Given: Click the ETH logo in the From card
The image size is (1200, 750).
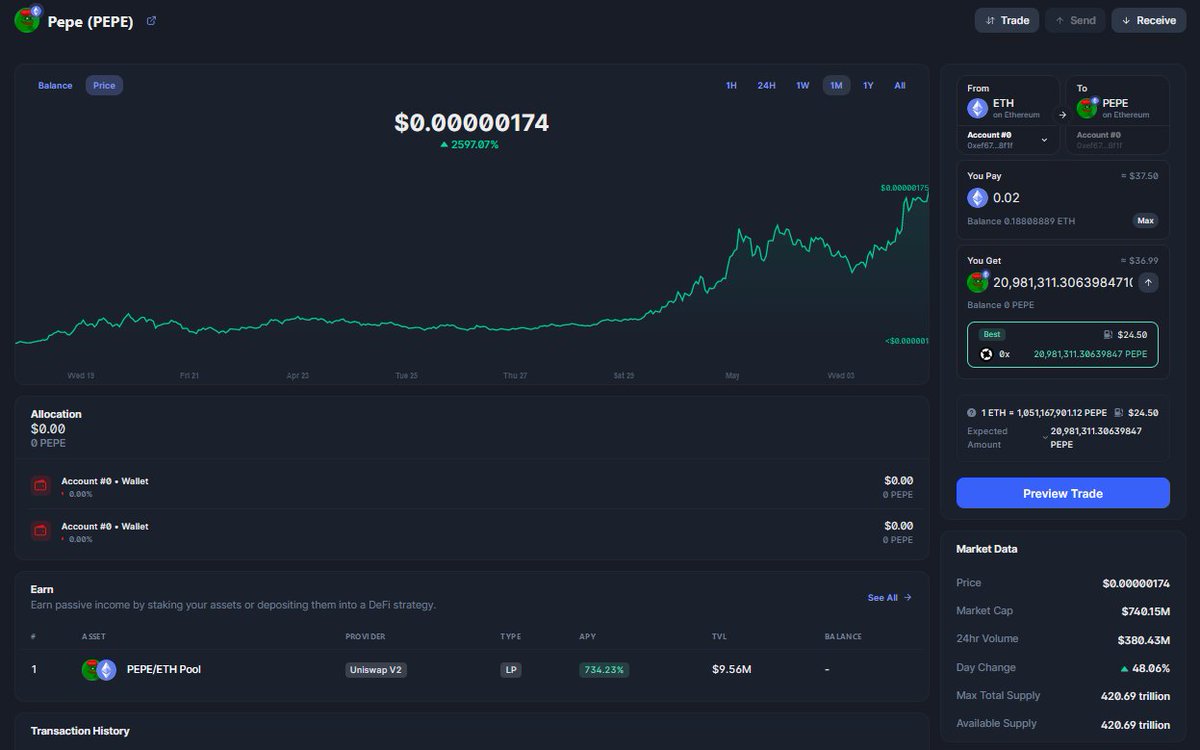Looking at the screenshot, I should (977, 108).
